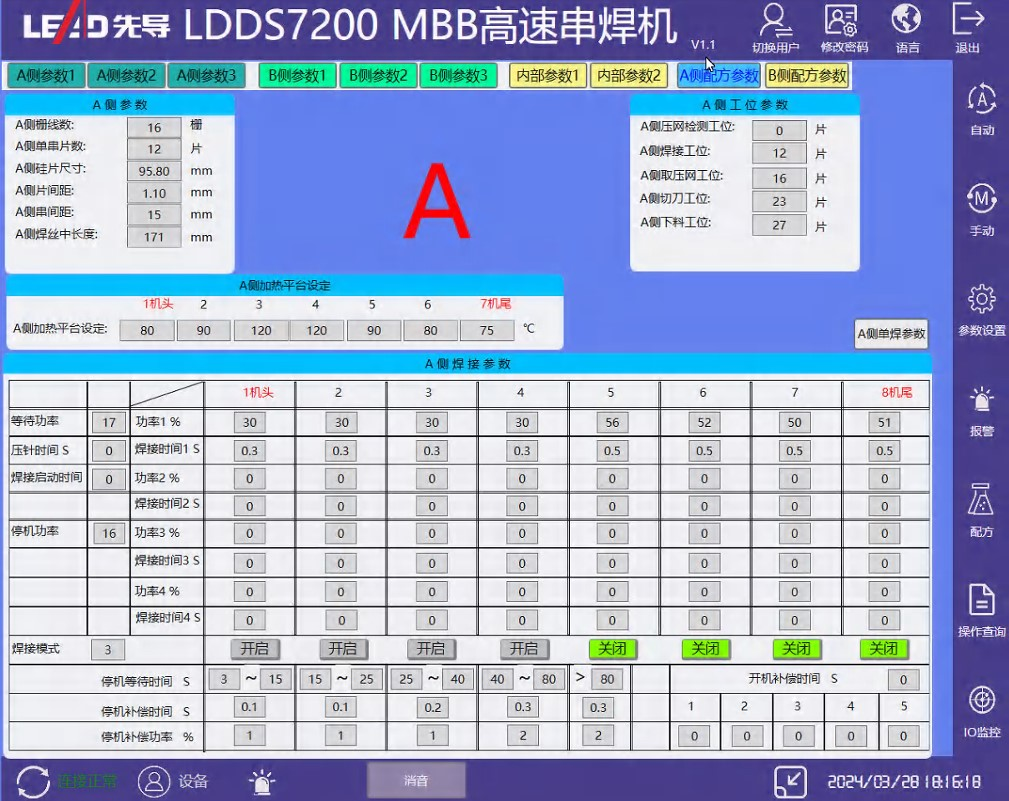Open the IO Monitor (IO监控) icon
Screen dimensions: 1009x801
(981, 701)
